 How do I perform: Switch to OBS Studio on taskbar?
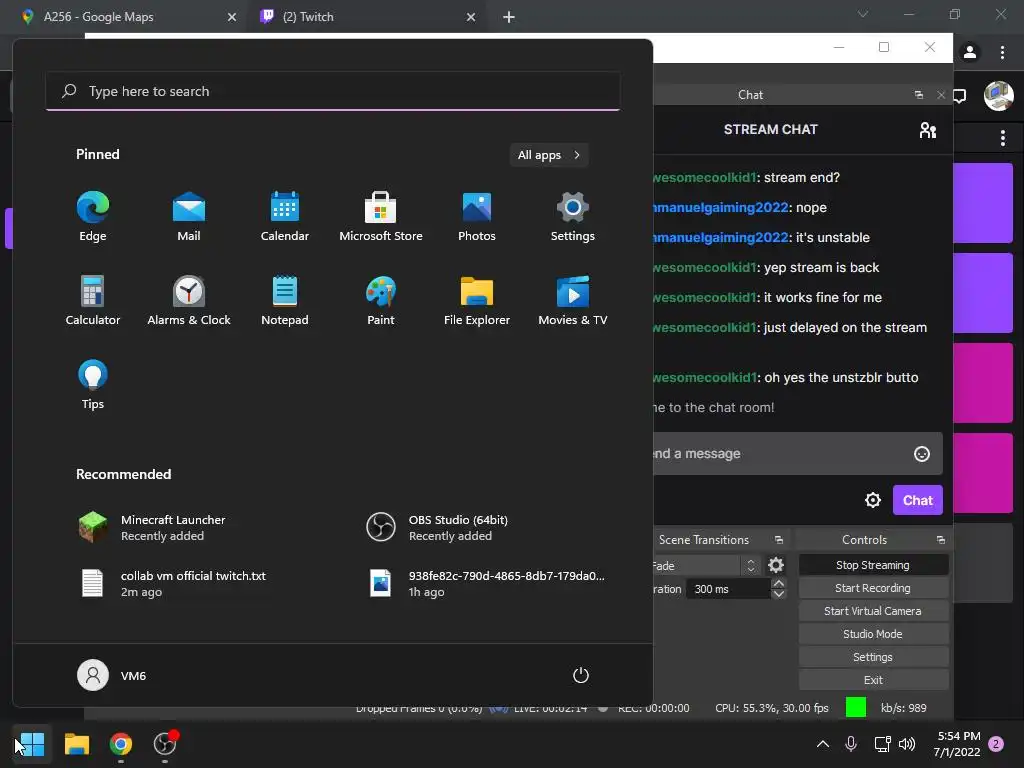click(165, 744)
